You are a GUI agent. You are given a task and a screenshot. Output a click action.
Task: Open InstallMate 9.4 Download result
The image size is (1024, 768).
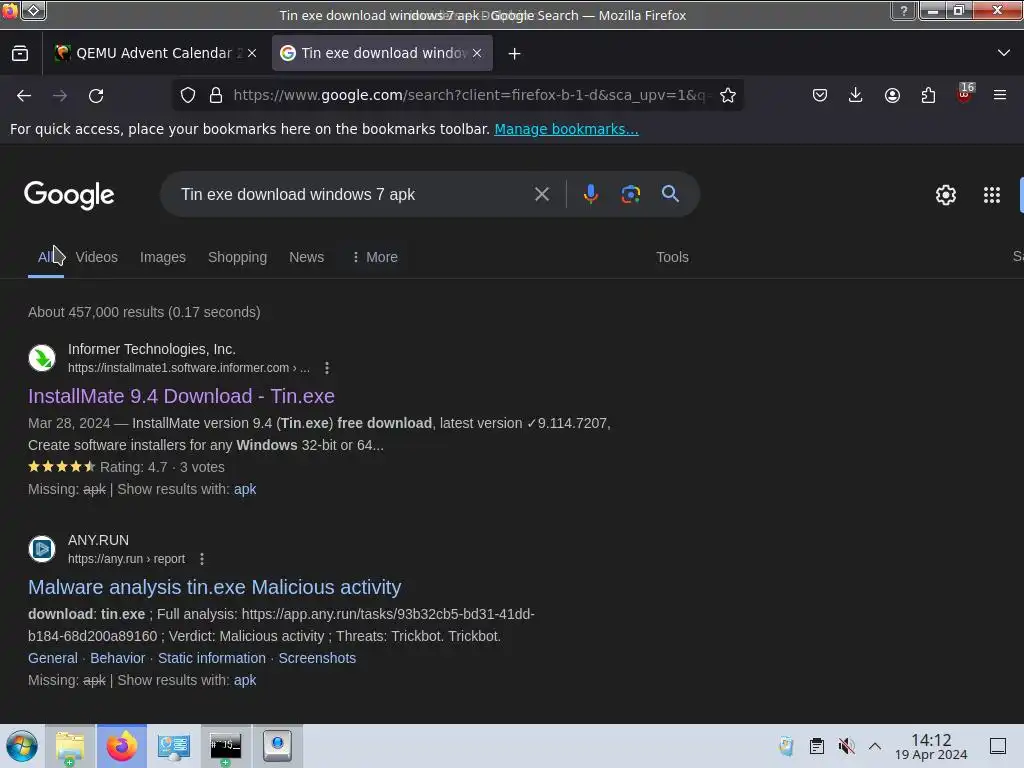click(x=181, y=396)
